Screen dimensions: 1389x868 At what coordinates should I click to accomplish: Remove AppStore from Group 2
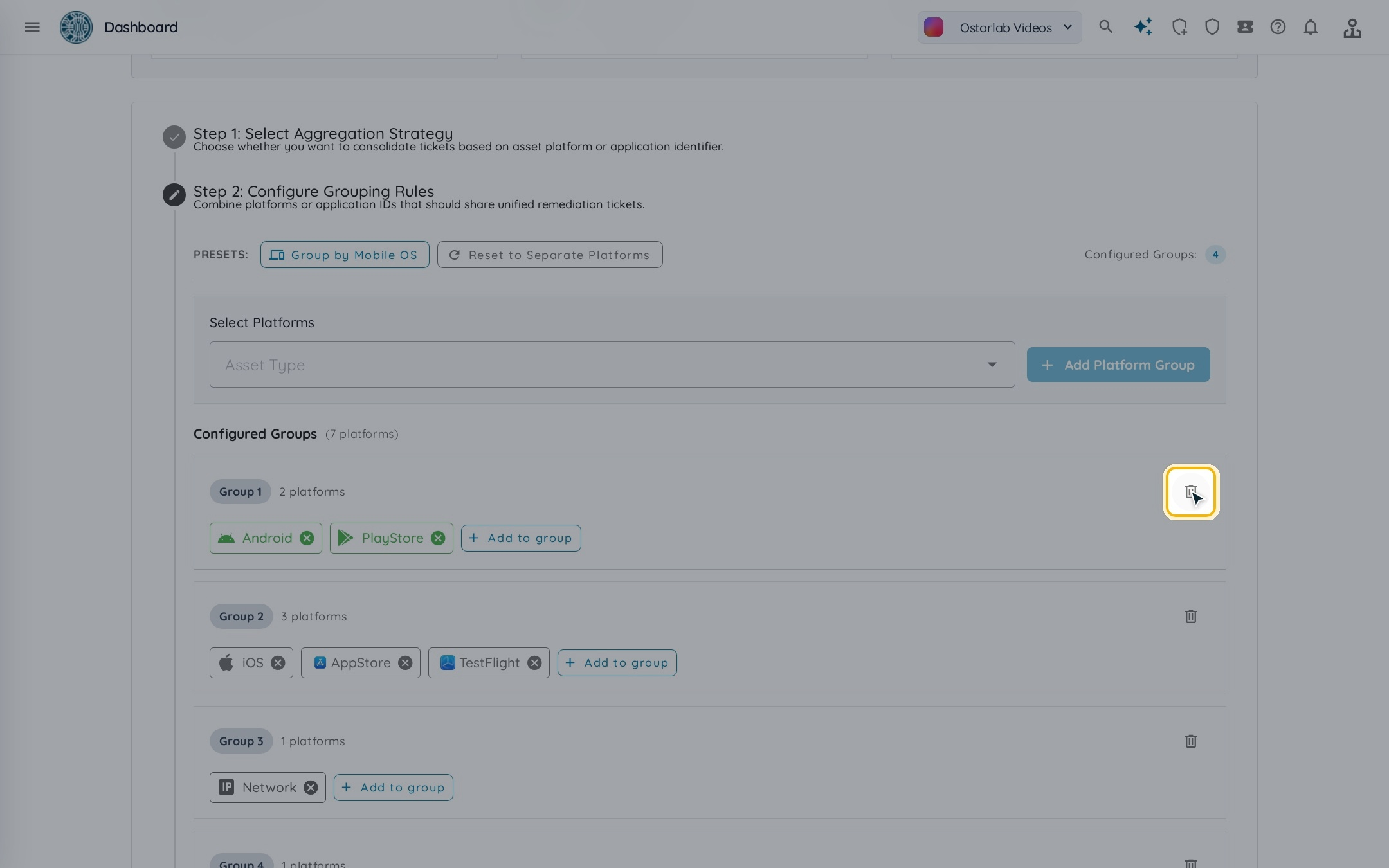coord(405,663)
